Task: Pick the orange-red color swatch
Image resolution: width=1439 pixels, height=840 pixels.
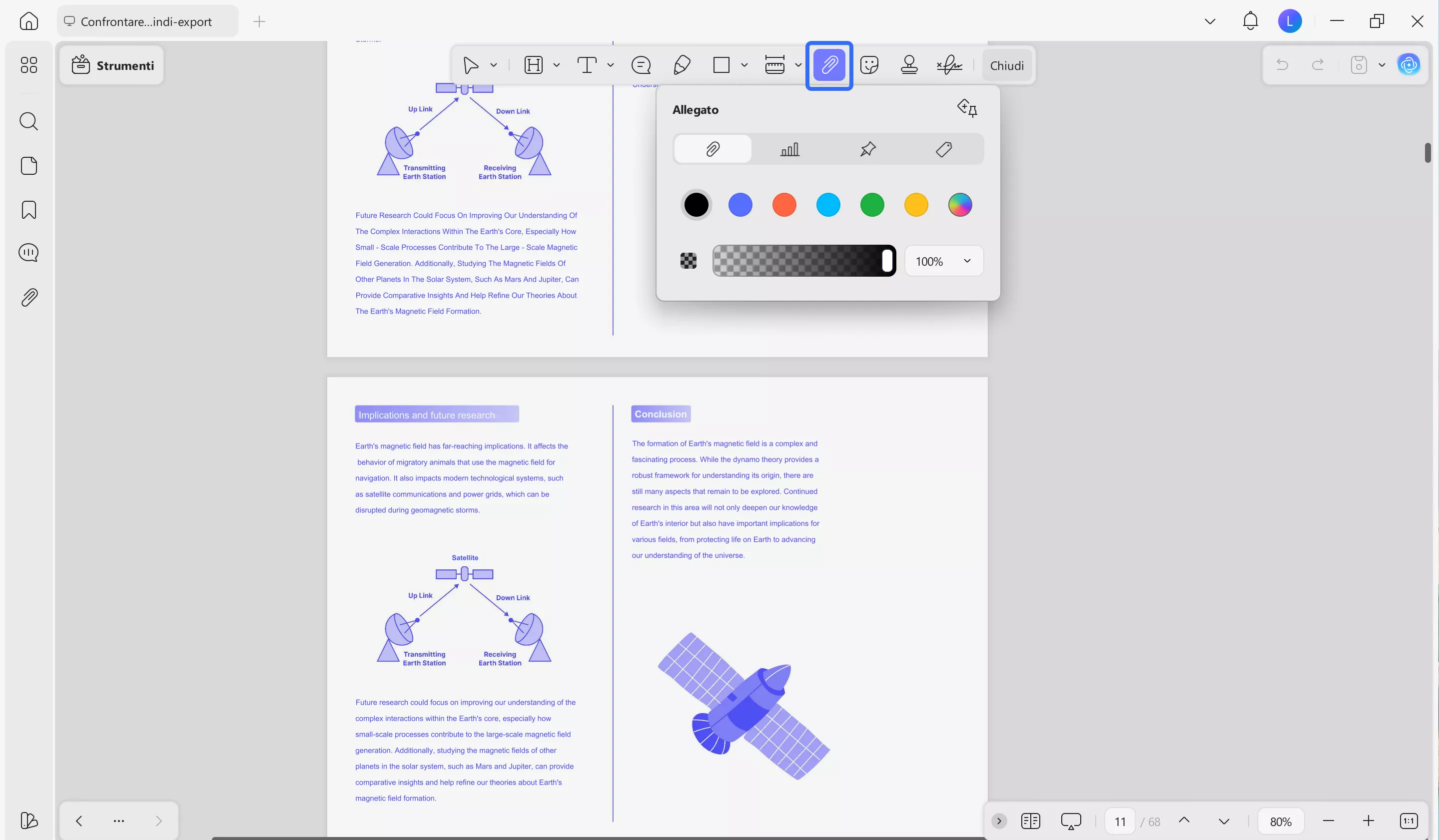Action: click(x=784, y=205)
